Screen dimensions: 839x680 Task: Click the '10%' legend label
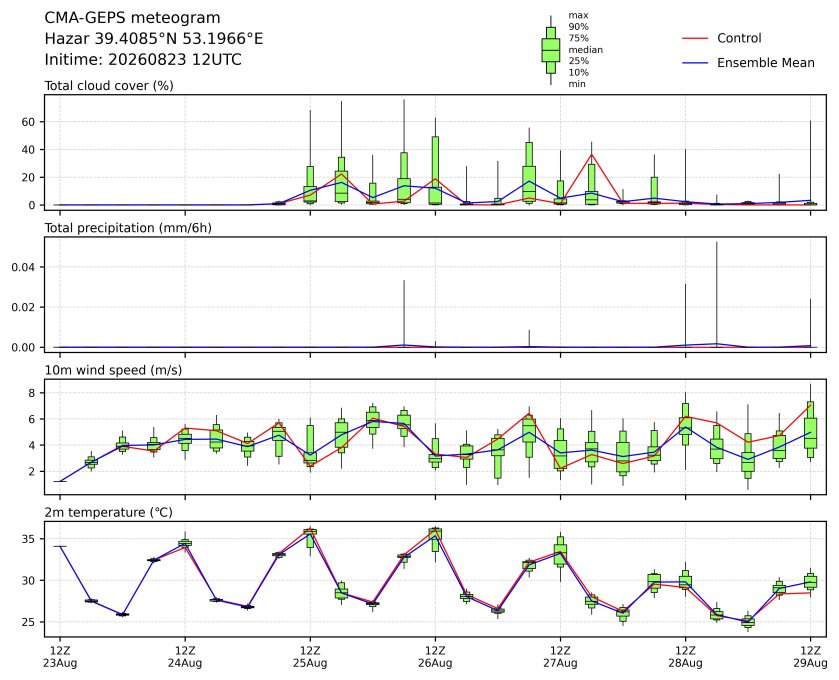pos(578,73)
